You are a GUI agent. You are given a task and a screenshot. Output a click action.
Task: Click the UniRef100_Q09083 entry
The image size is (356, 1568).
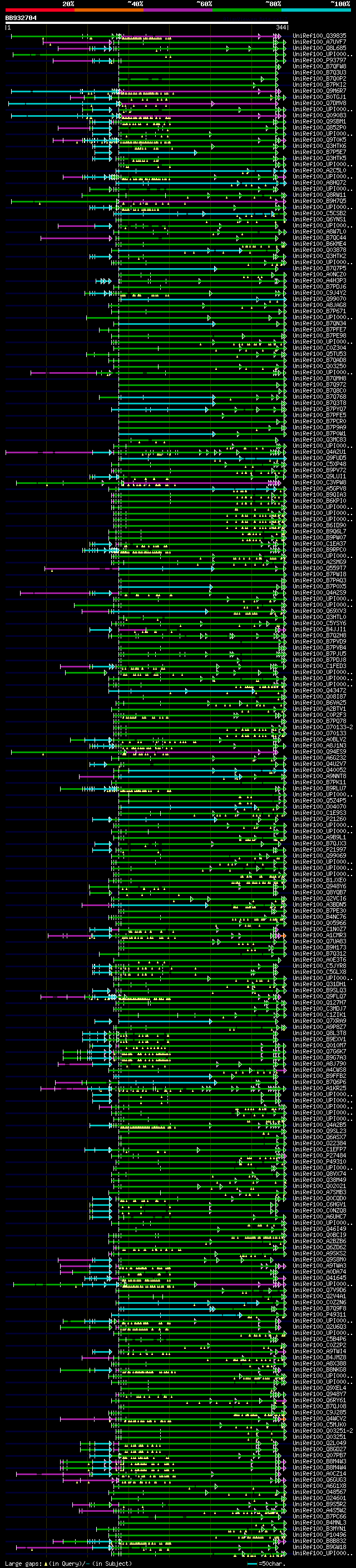tap(319, 115)
